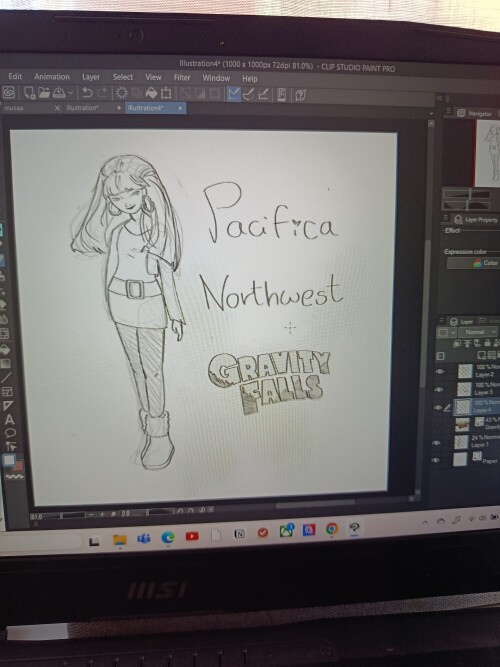Image resolution: width=500 pixels, height=667 pixels.
Task: Select the Fill bucket tool in toolbox
Action: [5, 350]
